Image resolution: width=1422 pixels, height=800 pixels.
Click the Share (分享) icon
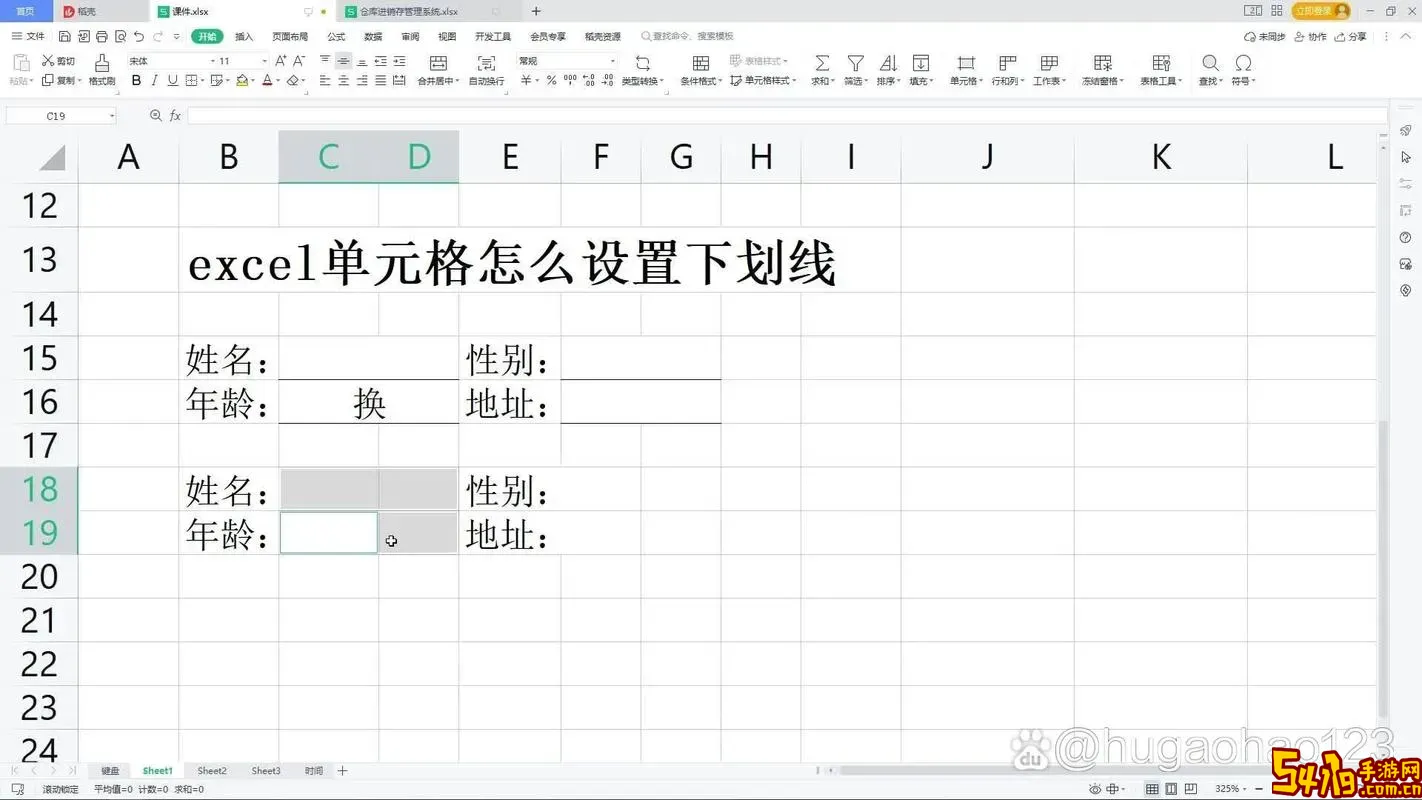1349,36
